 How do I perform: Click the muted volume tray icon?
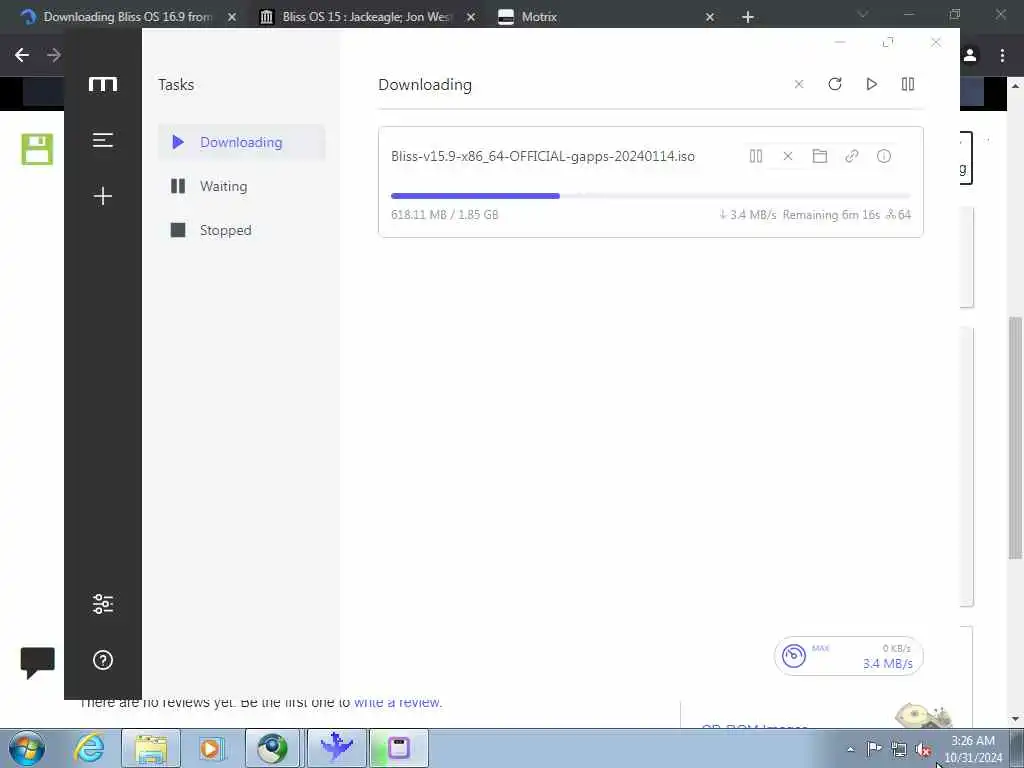click(x=922, y=750)
